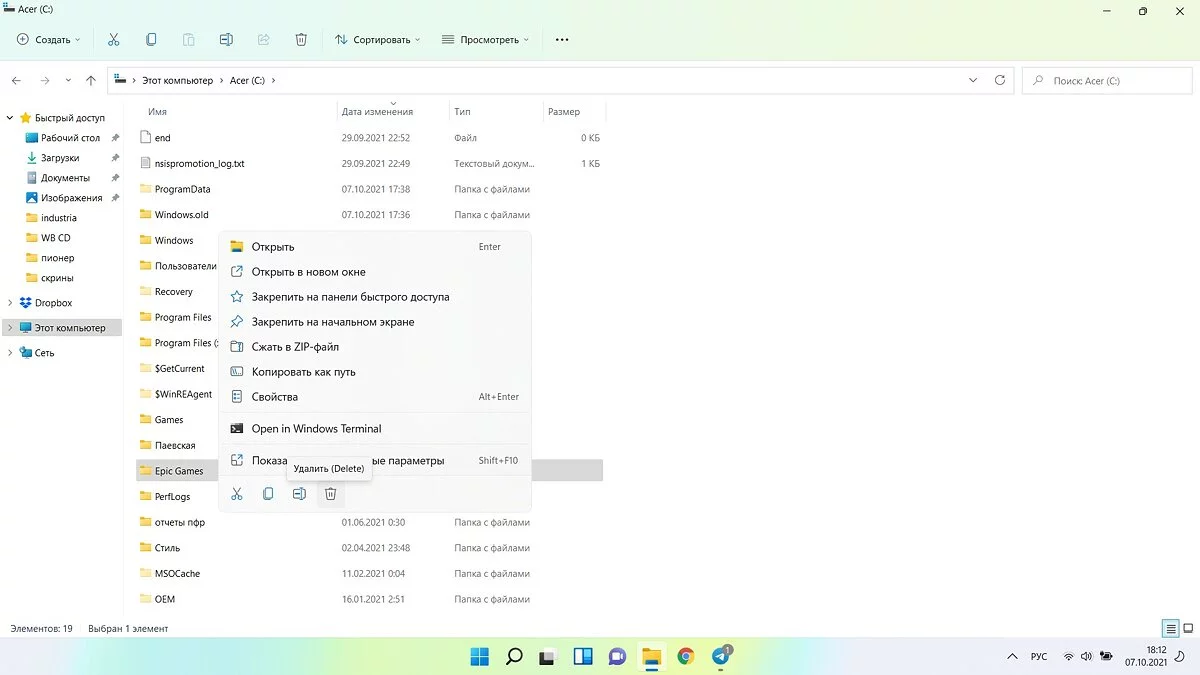The height and width of the screenshot is (675, 1200).
Task: Click the Rename icon in context menu
Action: click(x=299, y=494)
